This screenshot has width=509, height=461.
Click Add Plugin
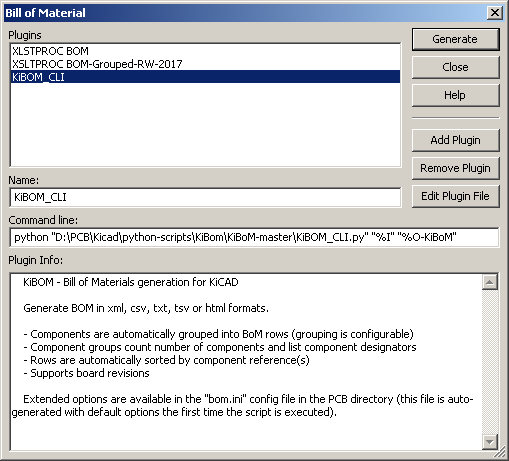point(455,140)
